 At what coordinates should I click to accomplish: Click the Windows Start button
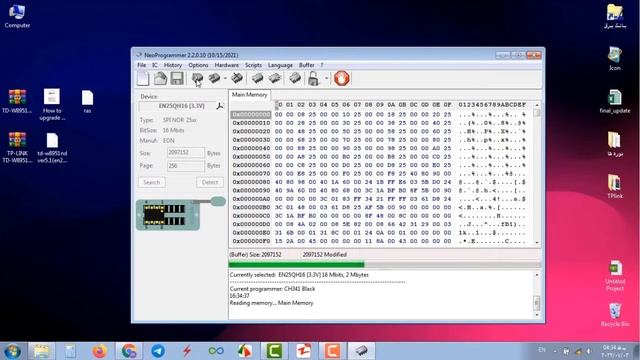(x=12, y=351)
